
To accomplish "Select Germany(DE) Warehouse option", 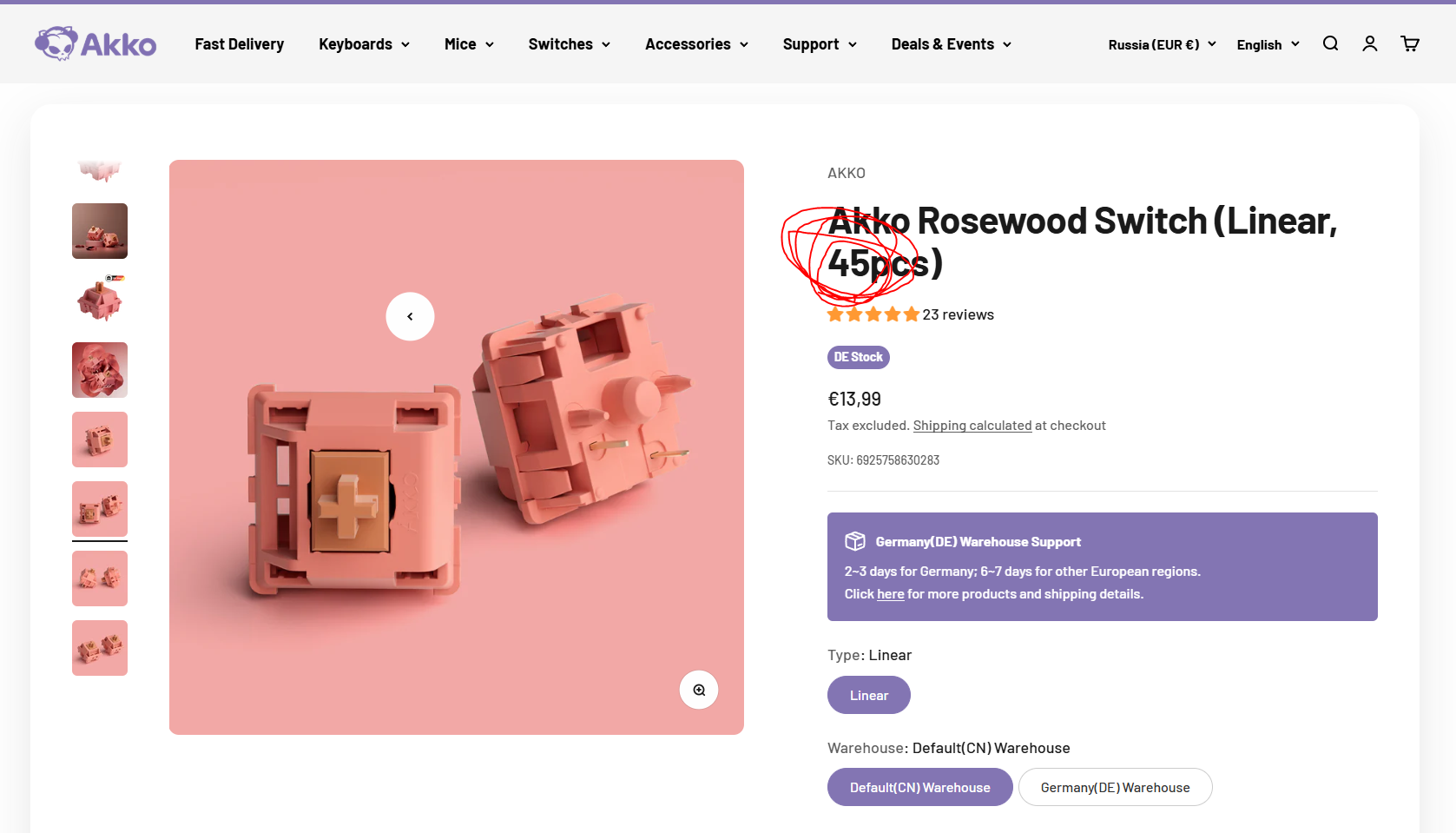I will point(1115,787).
